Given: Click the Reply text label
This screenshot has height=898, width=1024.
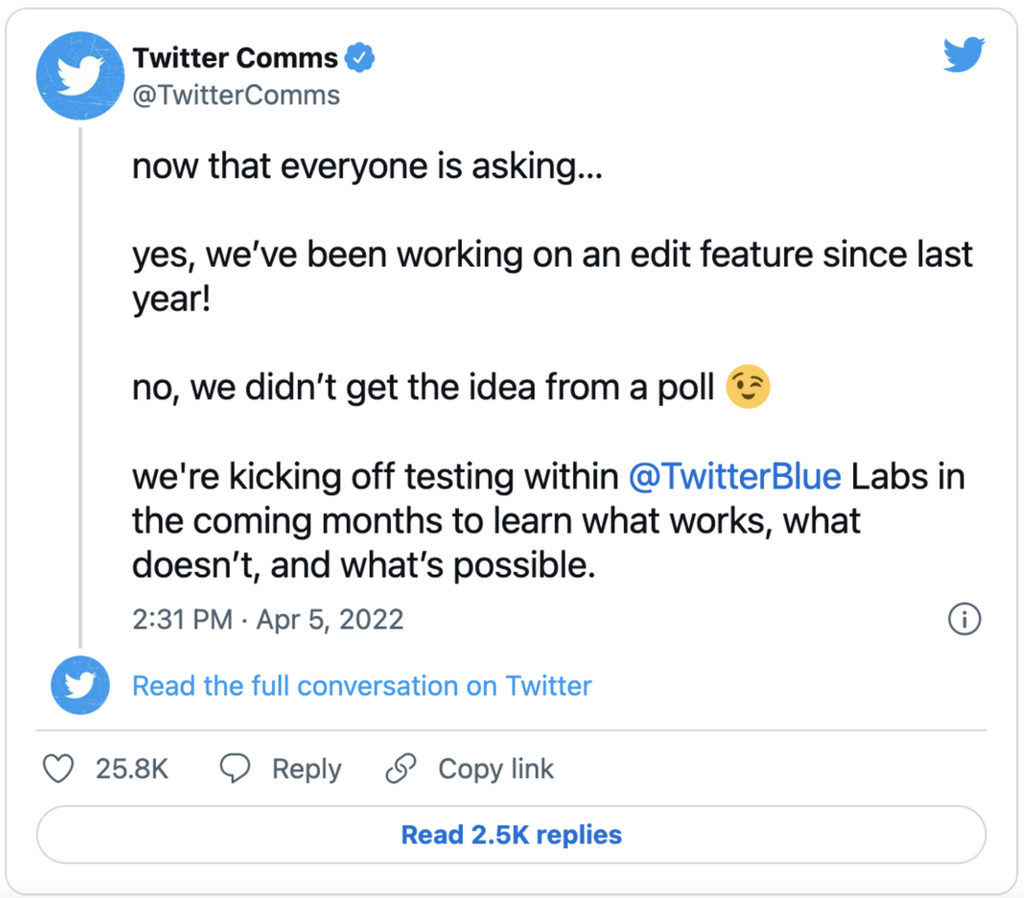Looking at the screenshot, I should tap(307, 769).
